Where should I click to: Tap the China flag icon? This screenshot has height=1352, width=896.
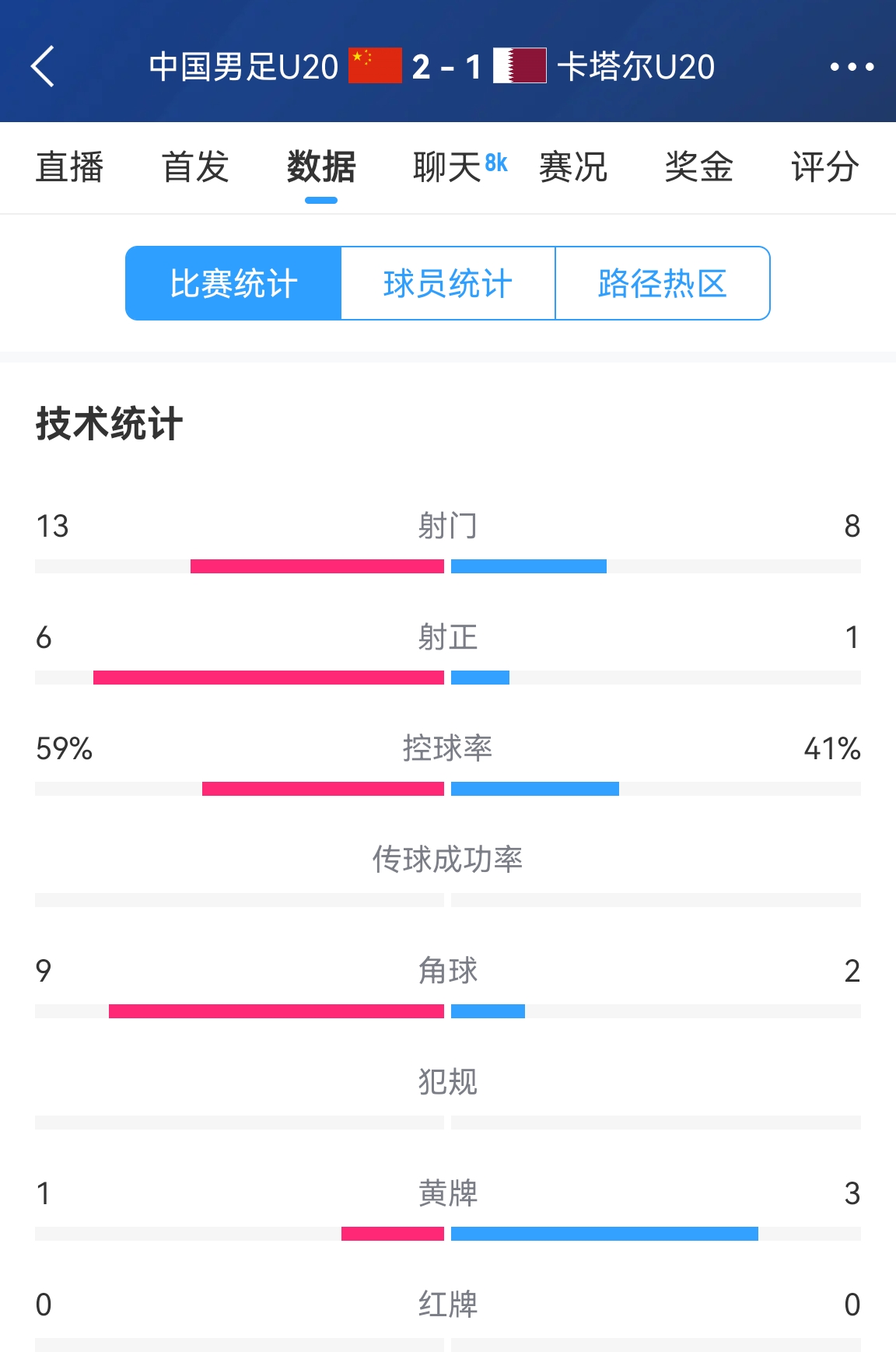(375, 66)
